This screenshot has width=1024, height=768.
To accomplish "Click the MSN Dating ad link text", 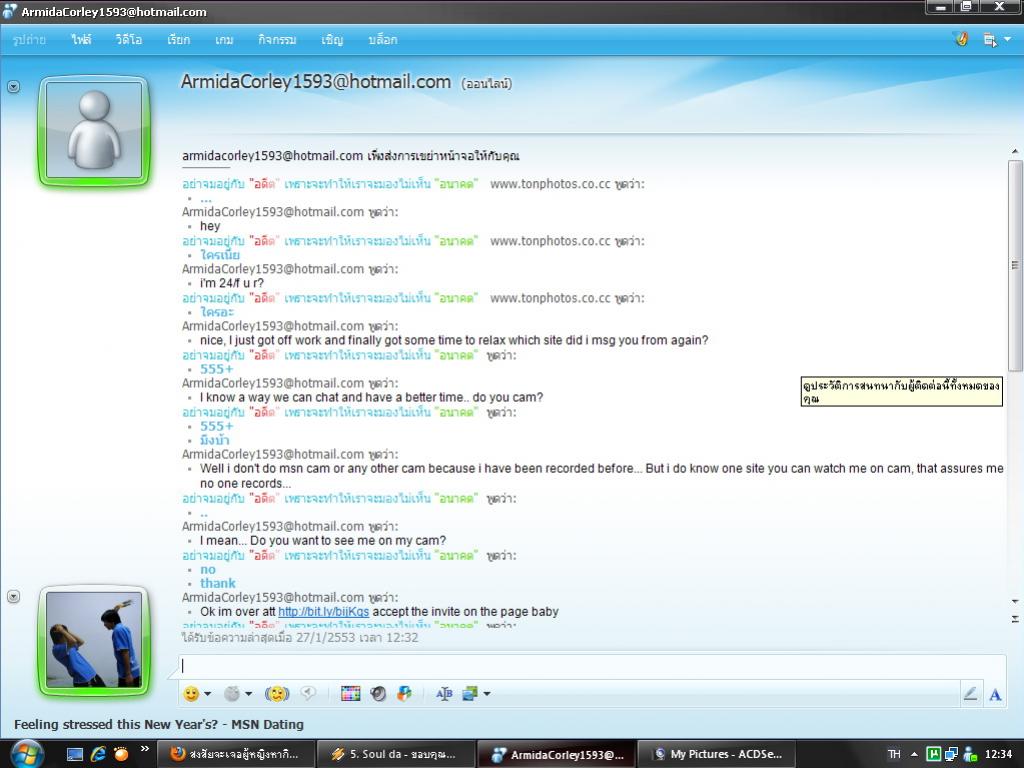I will (159, 724).
